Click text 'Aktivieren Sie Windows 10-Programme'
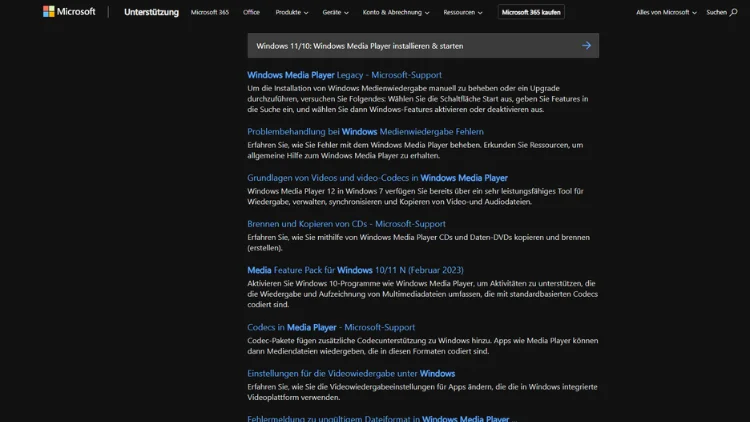Viewport: 750px width, 422px height. pyautogui.click(x=422, y=294)
